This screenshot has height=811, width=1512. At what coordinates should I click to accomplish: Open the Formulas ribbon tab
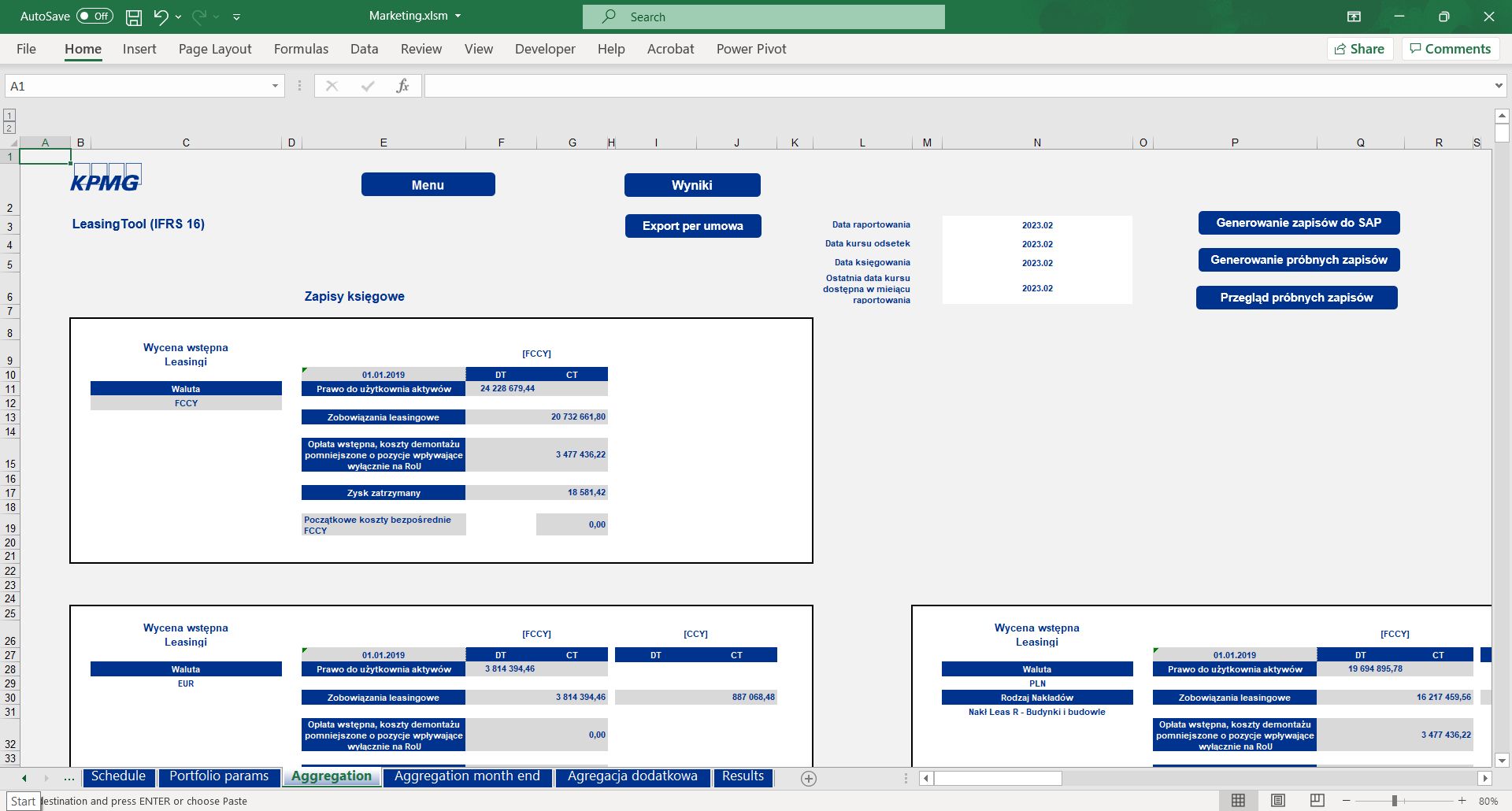point(301,49)
